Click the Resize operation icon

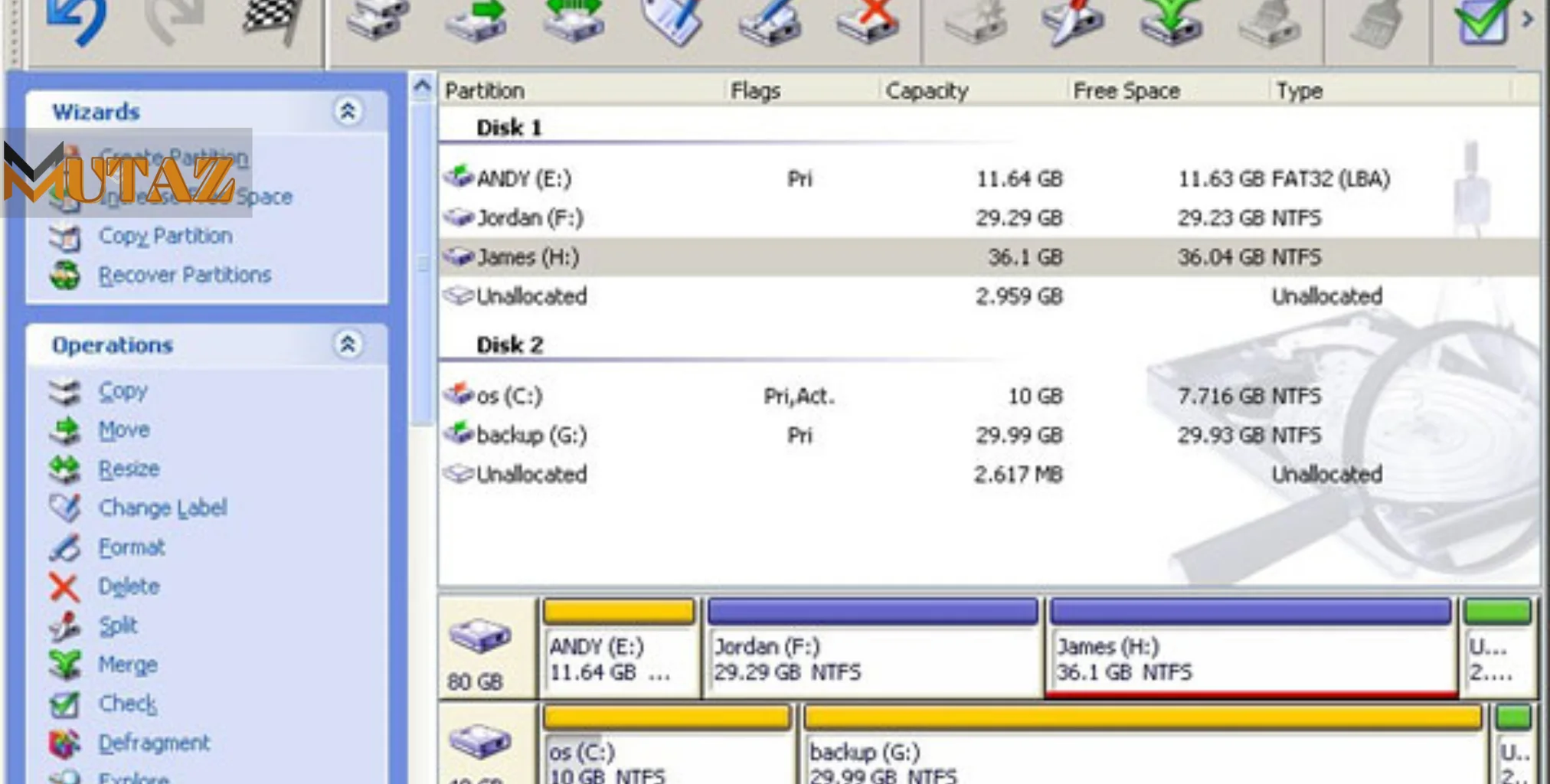tap(64, 469)
